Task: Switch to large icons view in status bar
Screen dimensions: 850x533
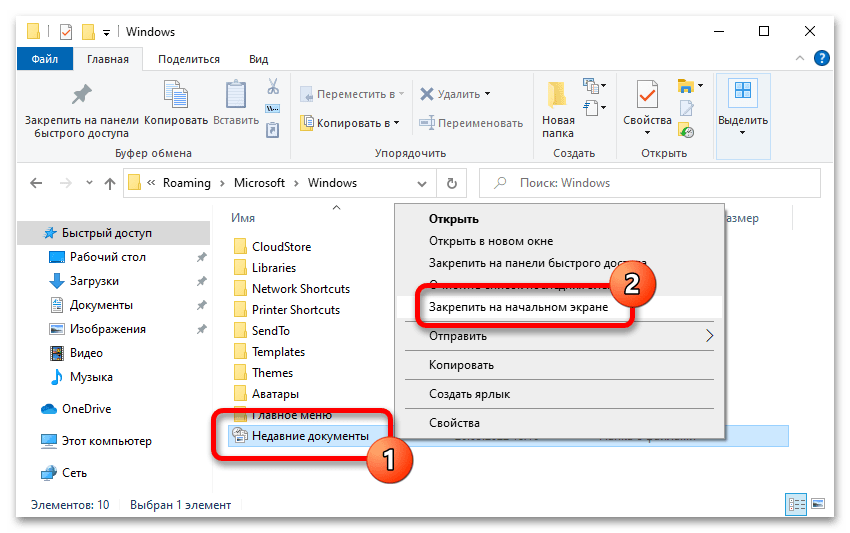Action: coord(818,505)
